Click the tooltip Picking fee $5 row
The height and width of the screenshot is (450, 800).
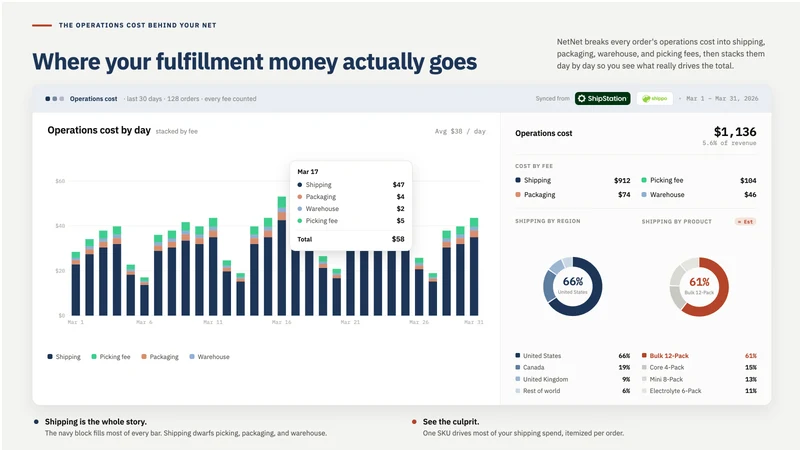(351, 221)
